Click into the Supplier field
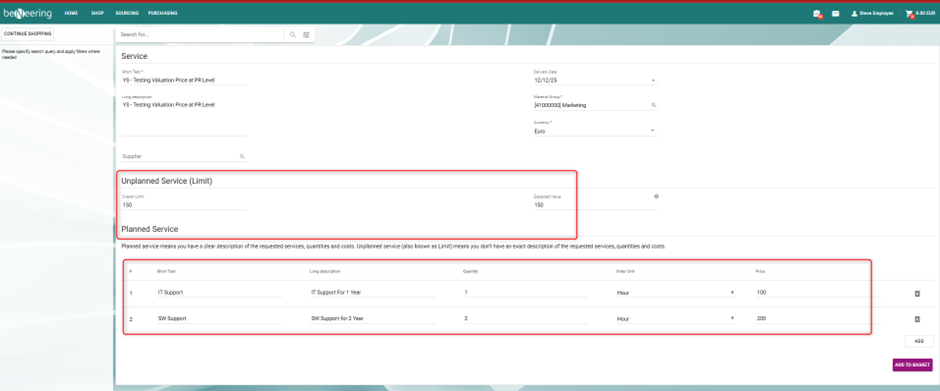Screen dimensions: 940x391 pos(180,156)
